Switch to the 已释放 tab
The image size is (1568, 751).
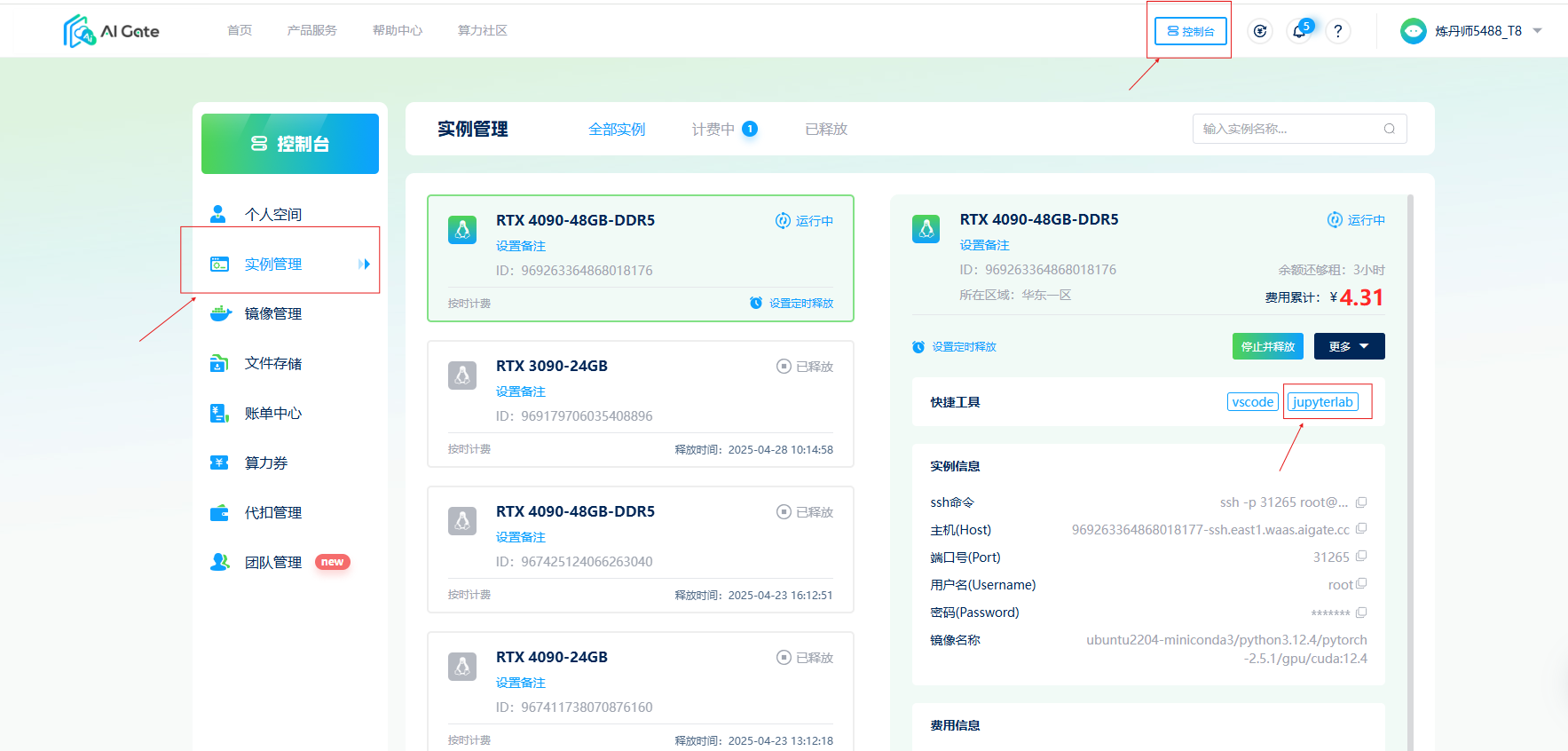pos(825,130)
